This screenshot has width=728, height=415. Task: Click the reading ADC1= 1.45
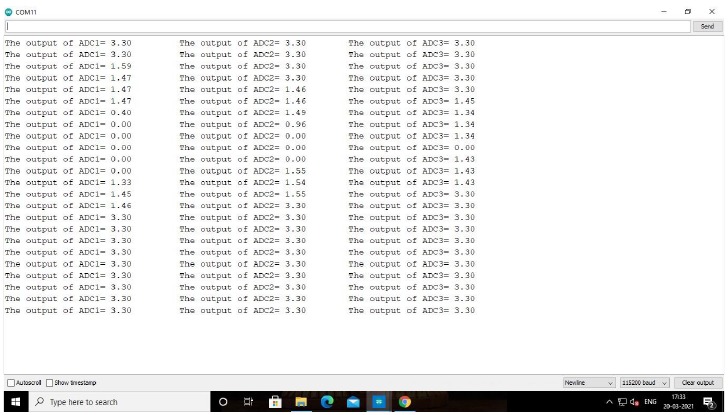[x=105, y=194]
